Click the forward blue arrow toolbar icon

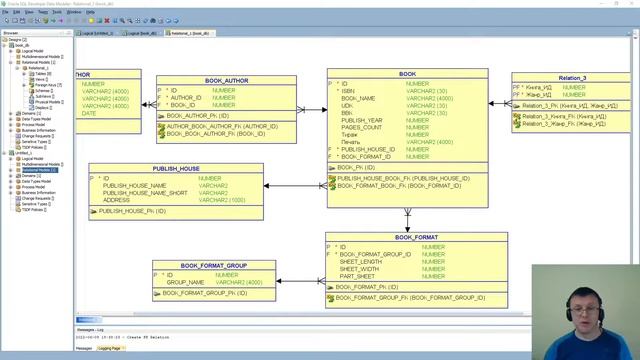point(176,20)
